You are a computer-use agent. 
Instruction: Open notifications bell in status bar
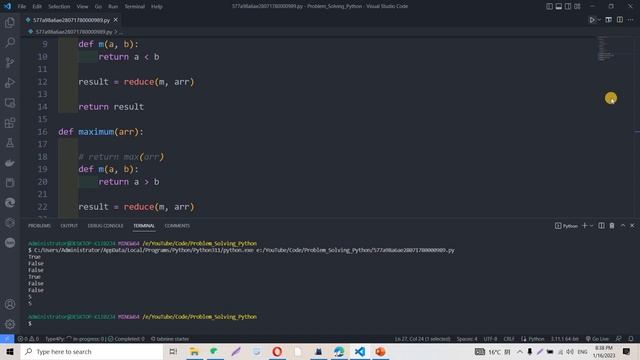click(631, 339)
